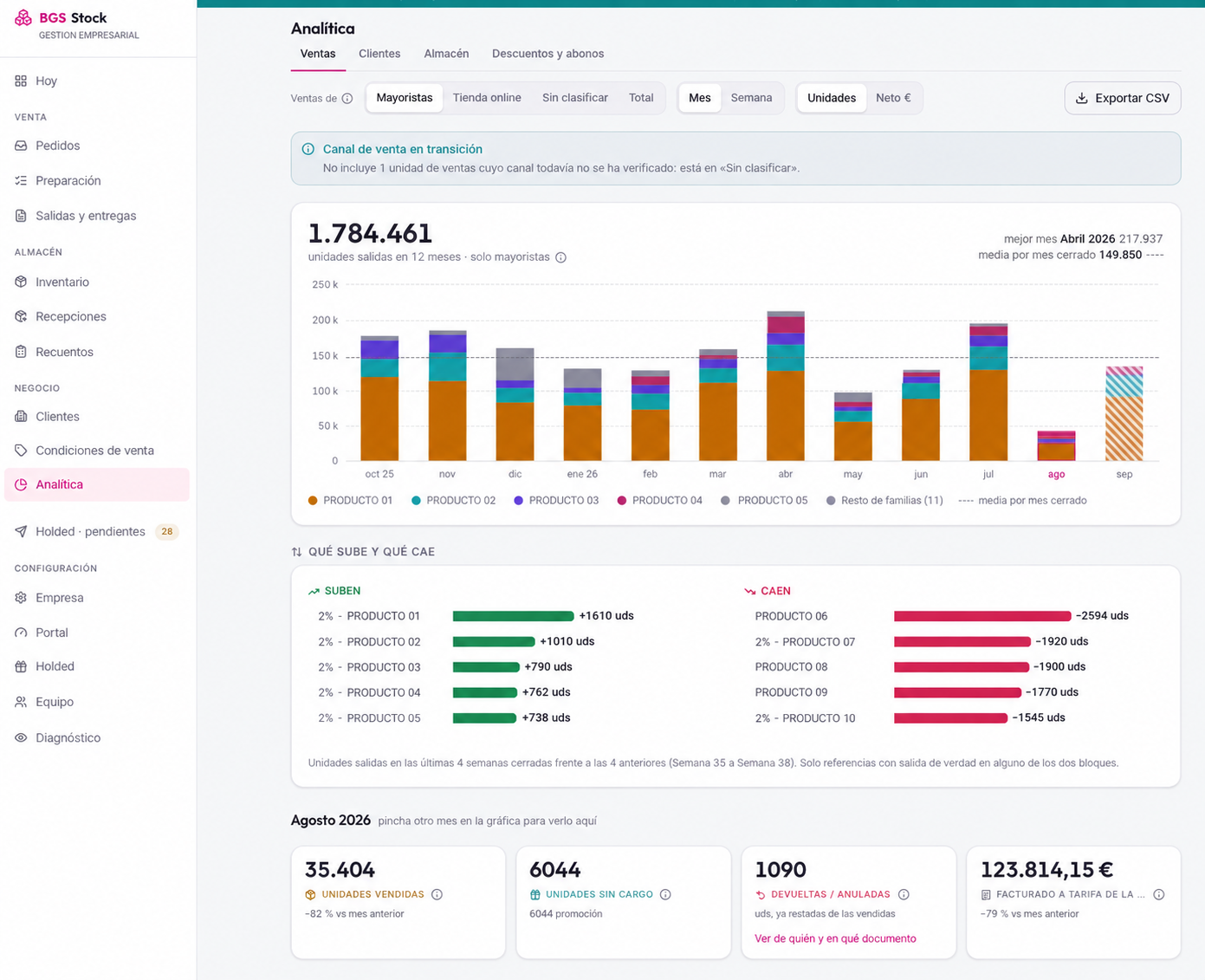Select the April bar in the chart
The height and width of the screenshot is (980, 1205).
coord(786,386)
